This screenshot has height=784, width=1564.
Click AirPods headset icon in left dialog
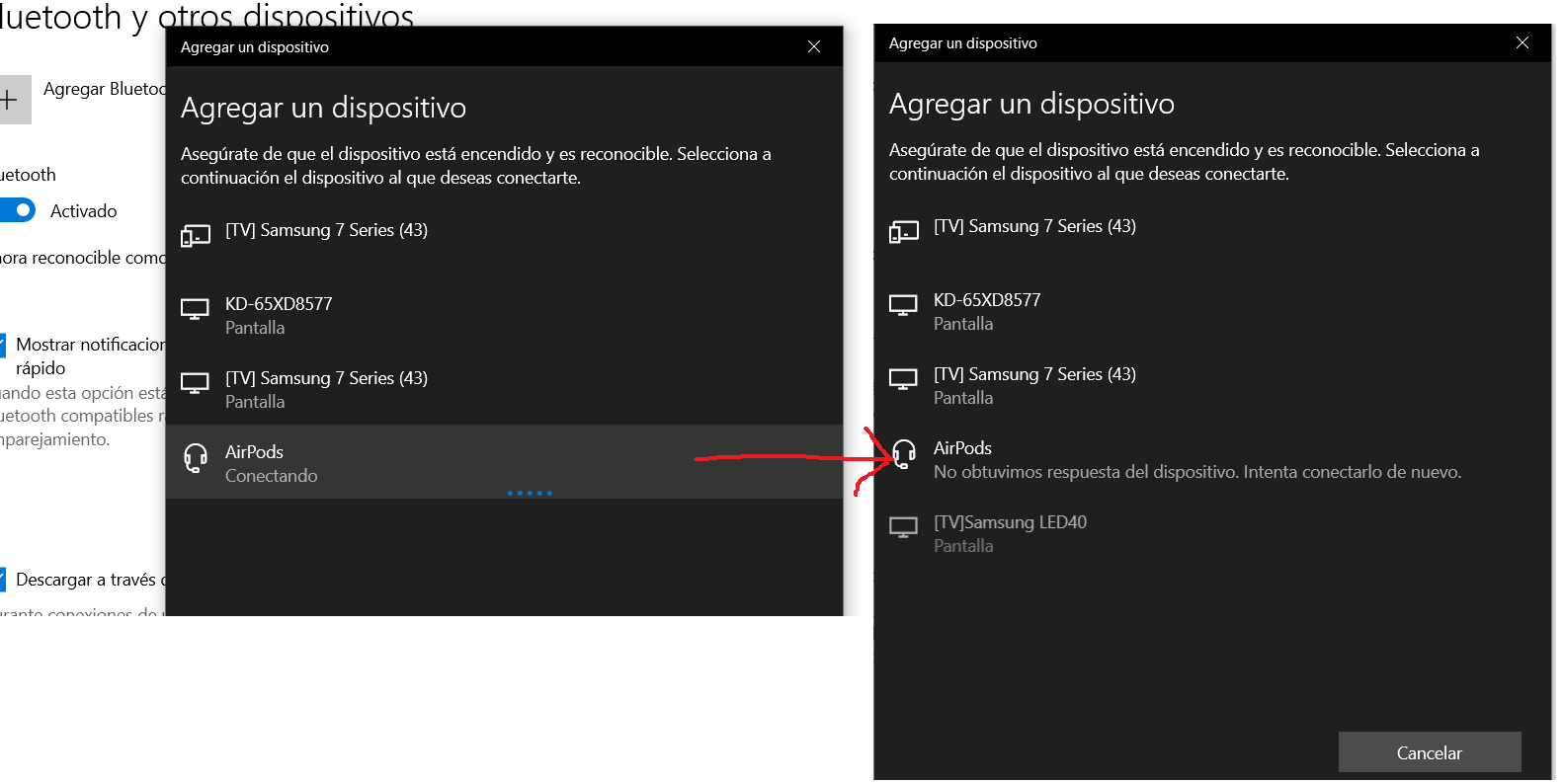pyautogui.click(x=196, y=457)
